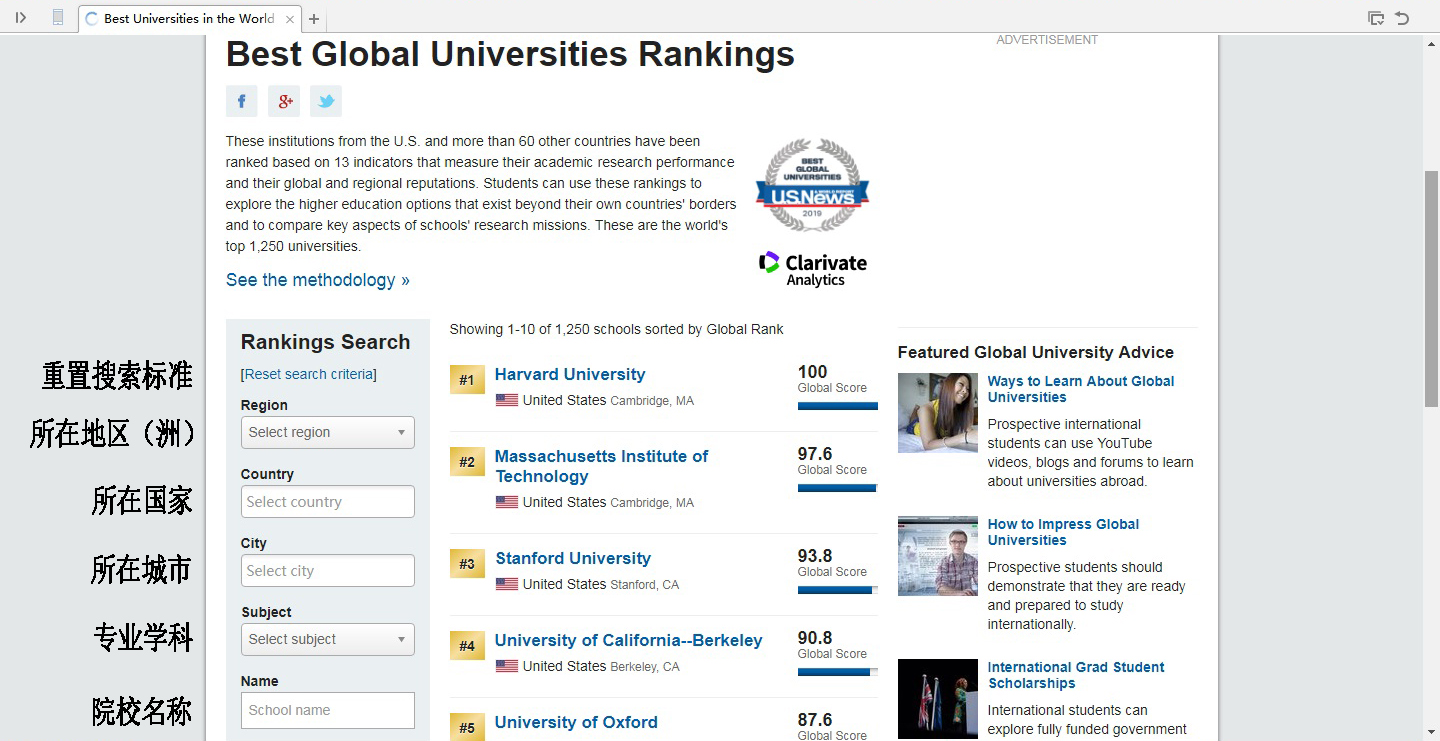Click the US News Best Global Universities badge
Image resolution: width=1440 pixels, height=741 pixels.
pos(812,186)
